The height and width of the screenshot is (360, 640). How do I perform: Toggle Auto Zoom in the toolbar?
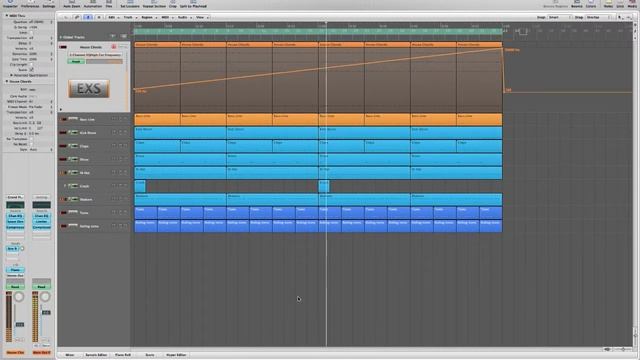coord(72,4)
